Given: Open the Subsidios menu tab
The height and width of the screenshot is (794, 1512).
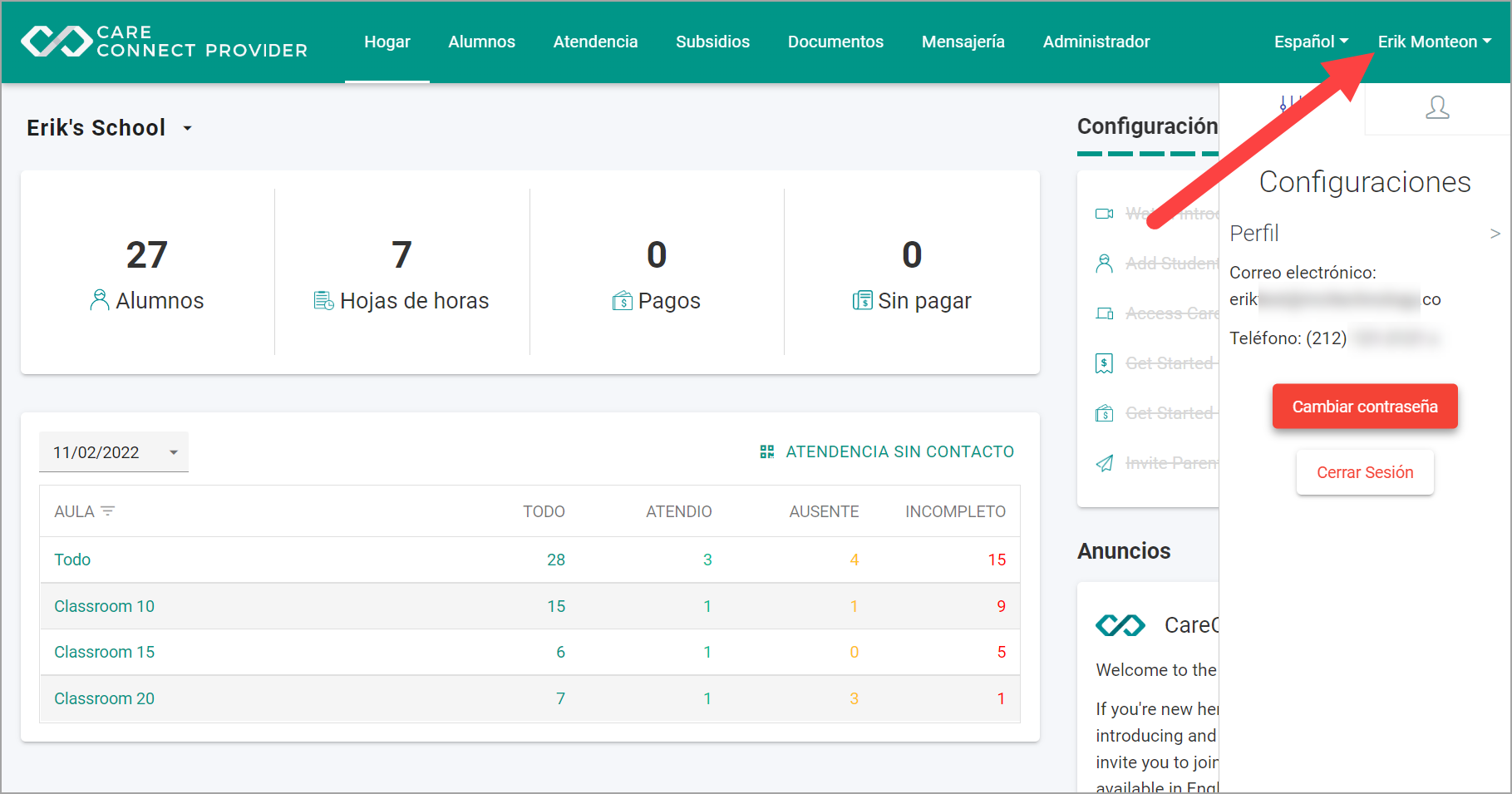Looking at the screenshot, I should [x=712, y=42].
